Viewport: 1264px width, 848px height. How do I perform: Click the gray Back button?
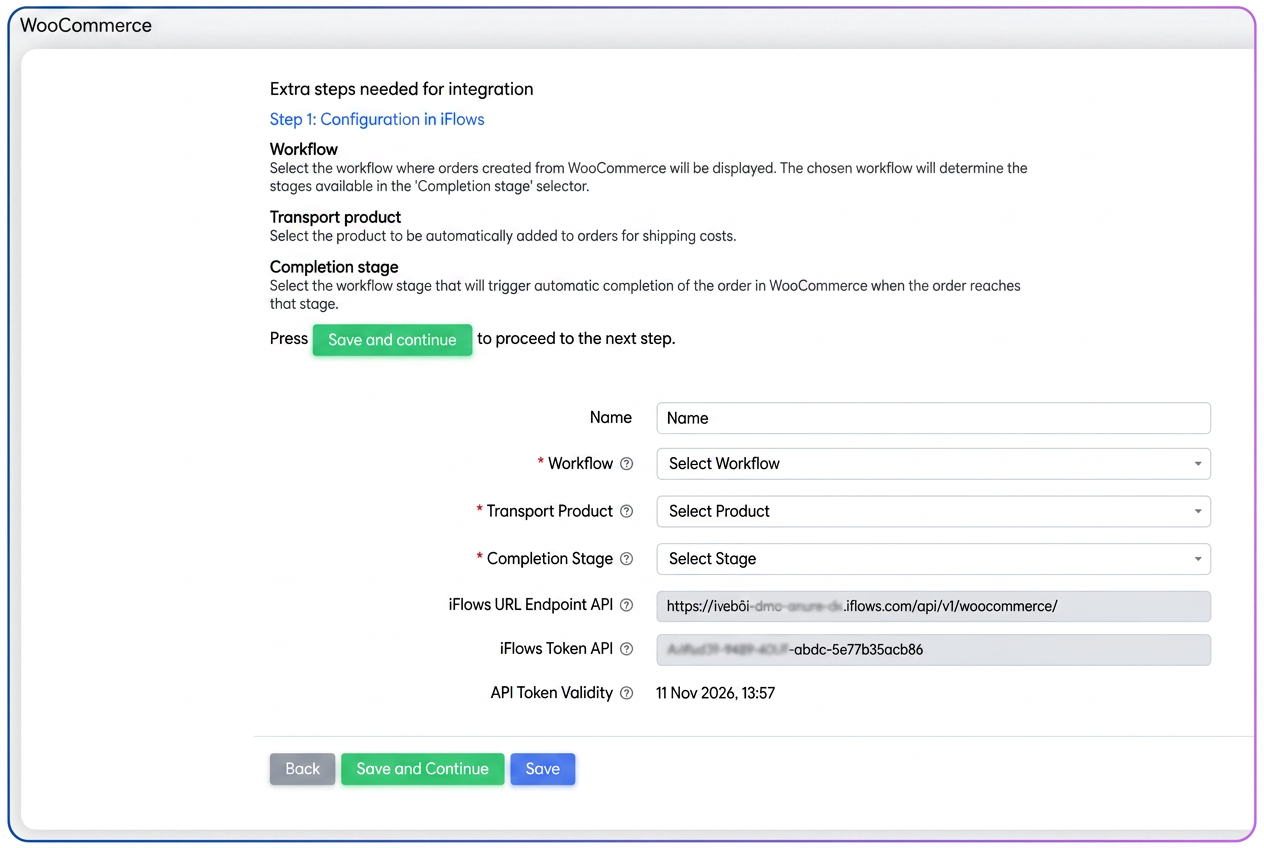302,769
